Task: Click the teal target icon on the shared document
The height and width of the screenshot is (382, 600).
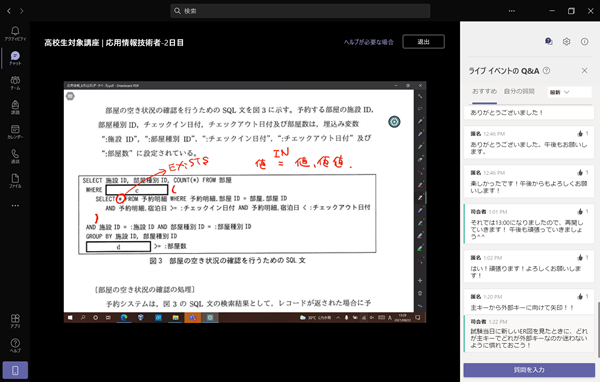Action: pos(394,122)
